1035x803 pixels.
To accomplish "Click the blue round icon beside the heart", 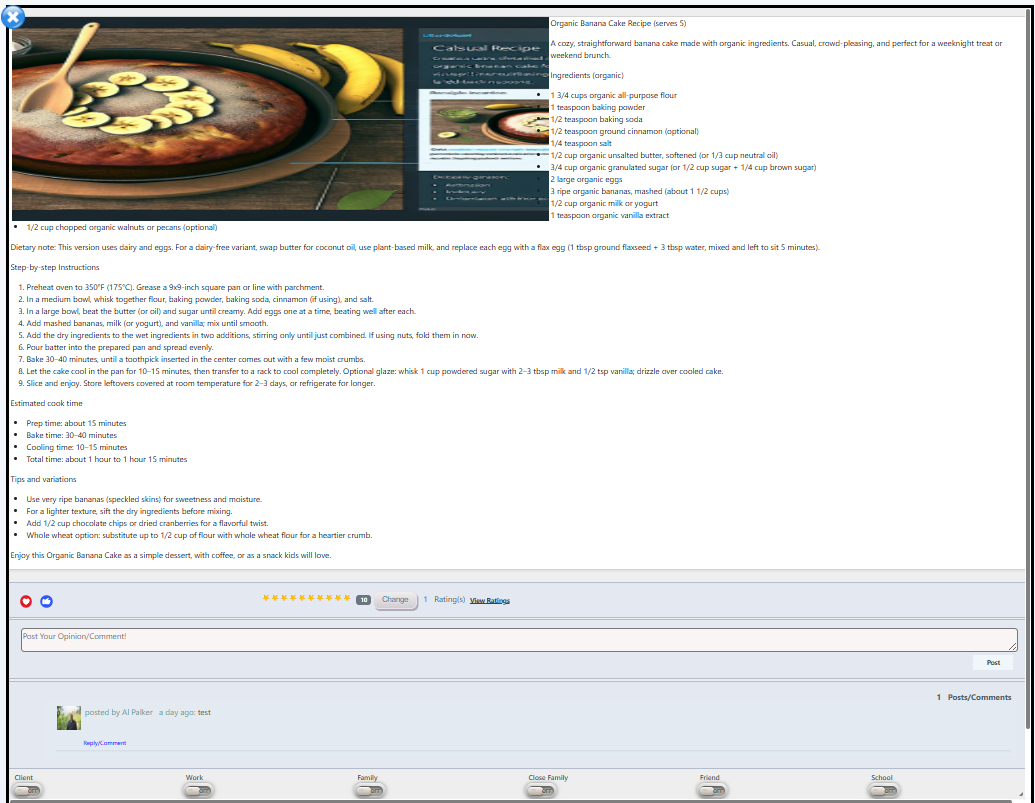I will (46, 601).
